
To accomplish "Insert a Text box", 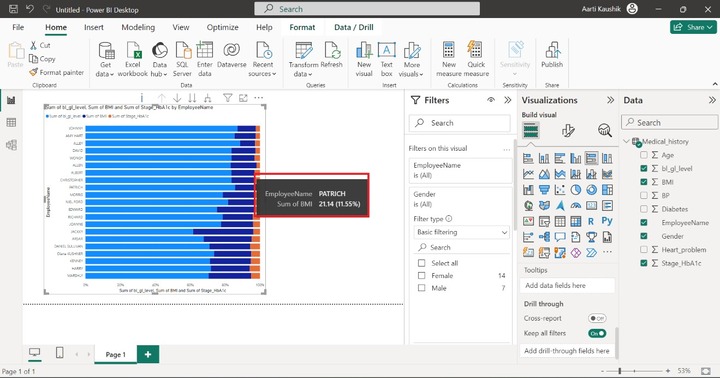I will (387, 59).
